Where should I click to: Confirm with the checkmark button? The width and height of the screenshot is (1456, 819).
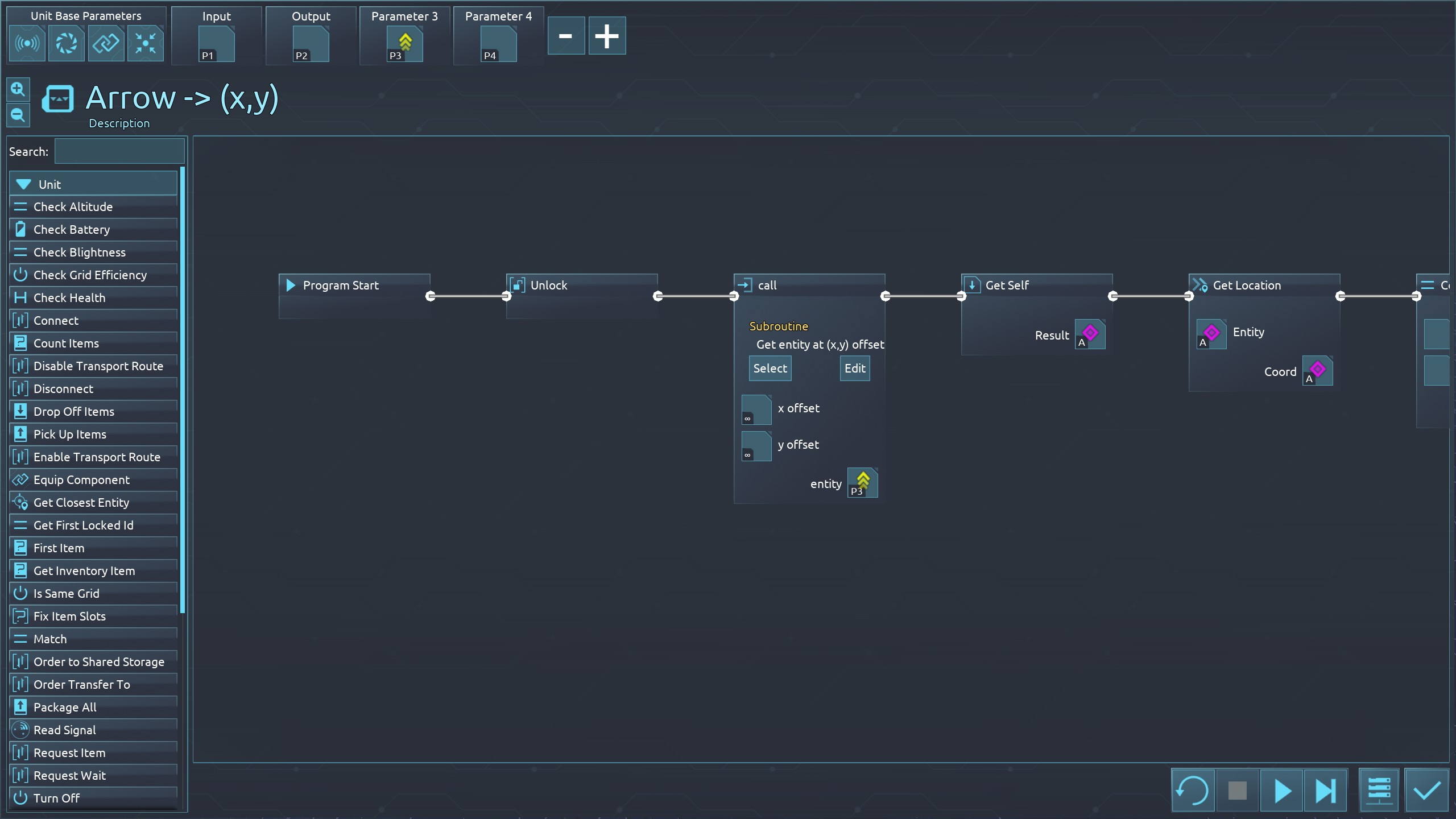1426,790
